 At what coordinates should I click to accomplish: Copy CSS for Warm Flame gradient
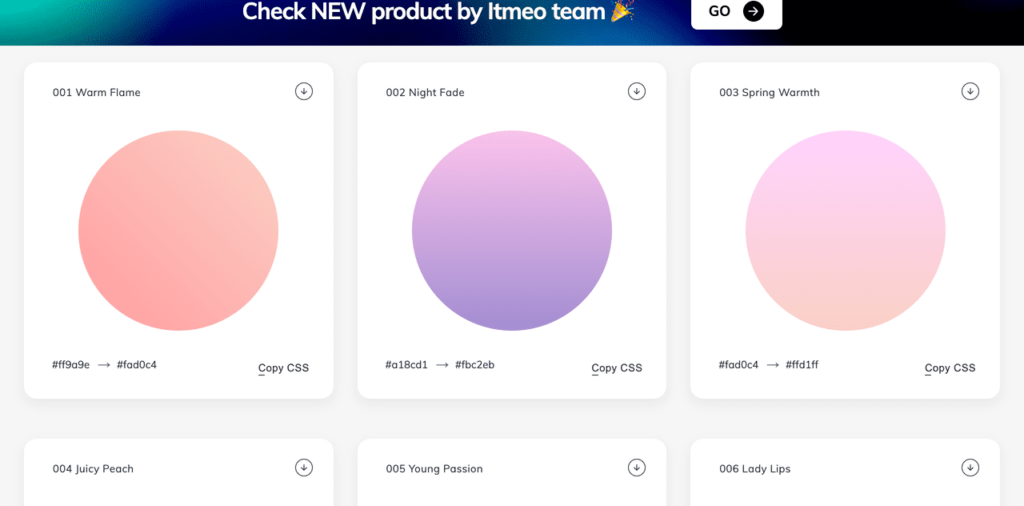coord(284,368)
